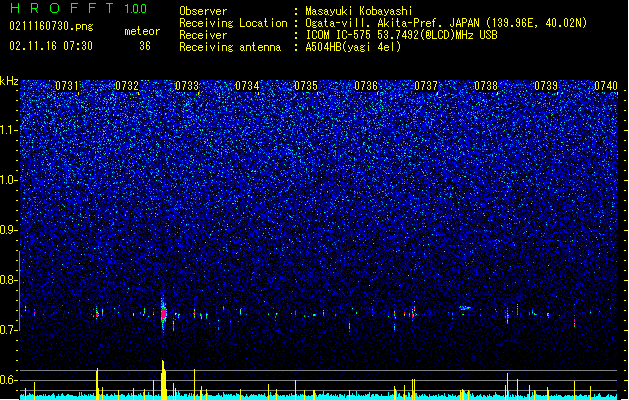
Task: Click the 0734 time marker
Action: pos(247,86)
